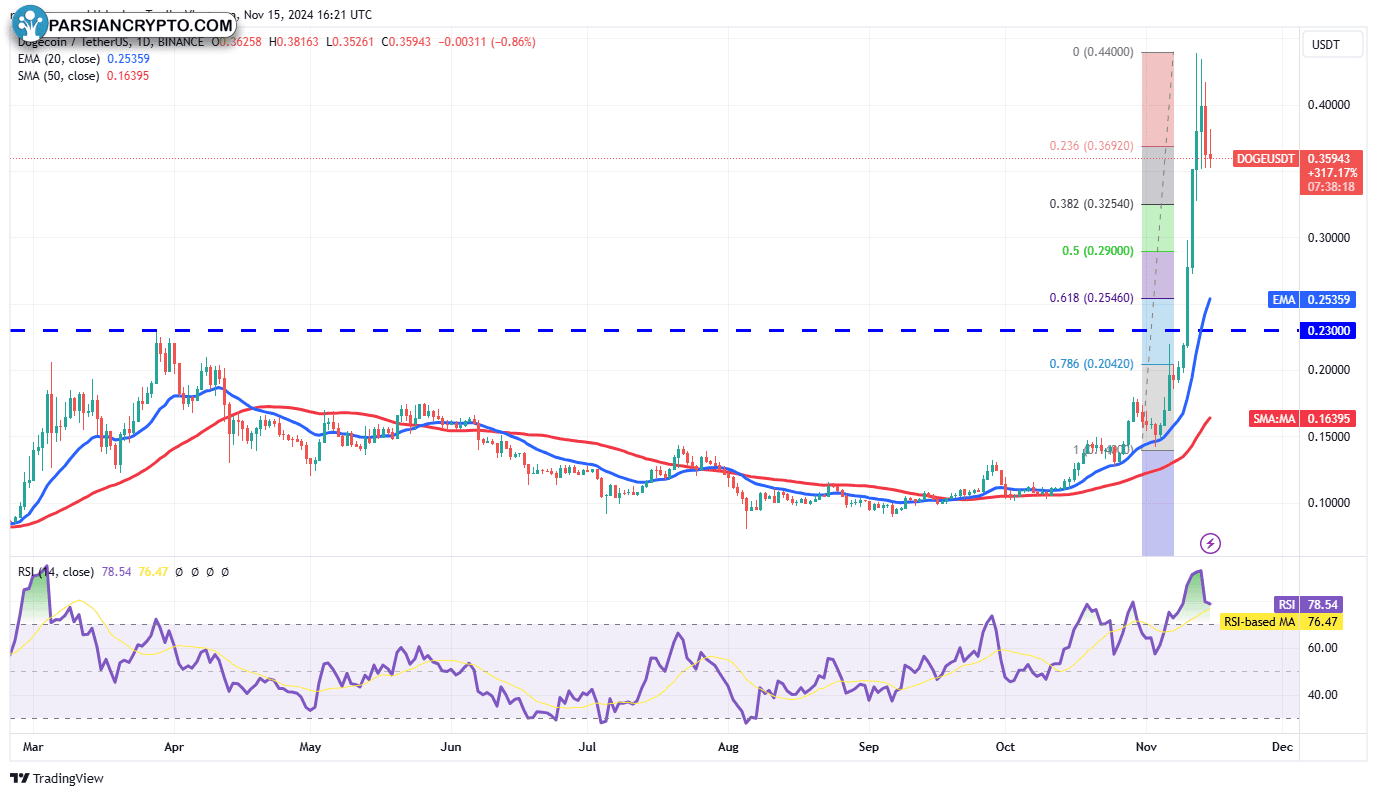Select the Fibonacci 0.5 (0.29000) level label
This screenshot has height=796, width=1377.
(1098, 251)
